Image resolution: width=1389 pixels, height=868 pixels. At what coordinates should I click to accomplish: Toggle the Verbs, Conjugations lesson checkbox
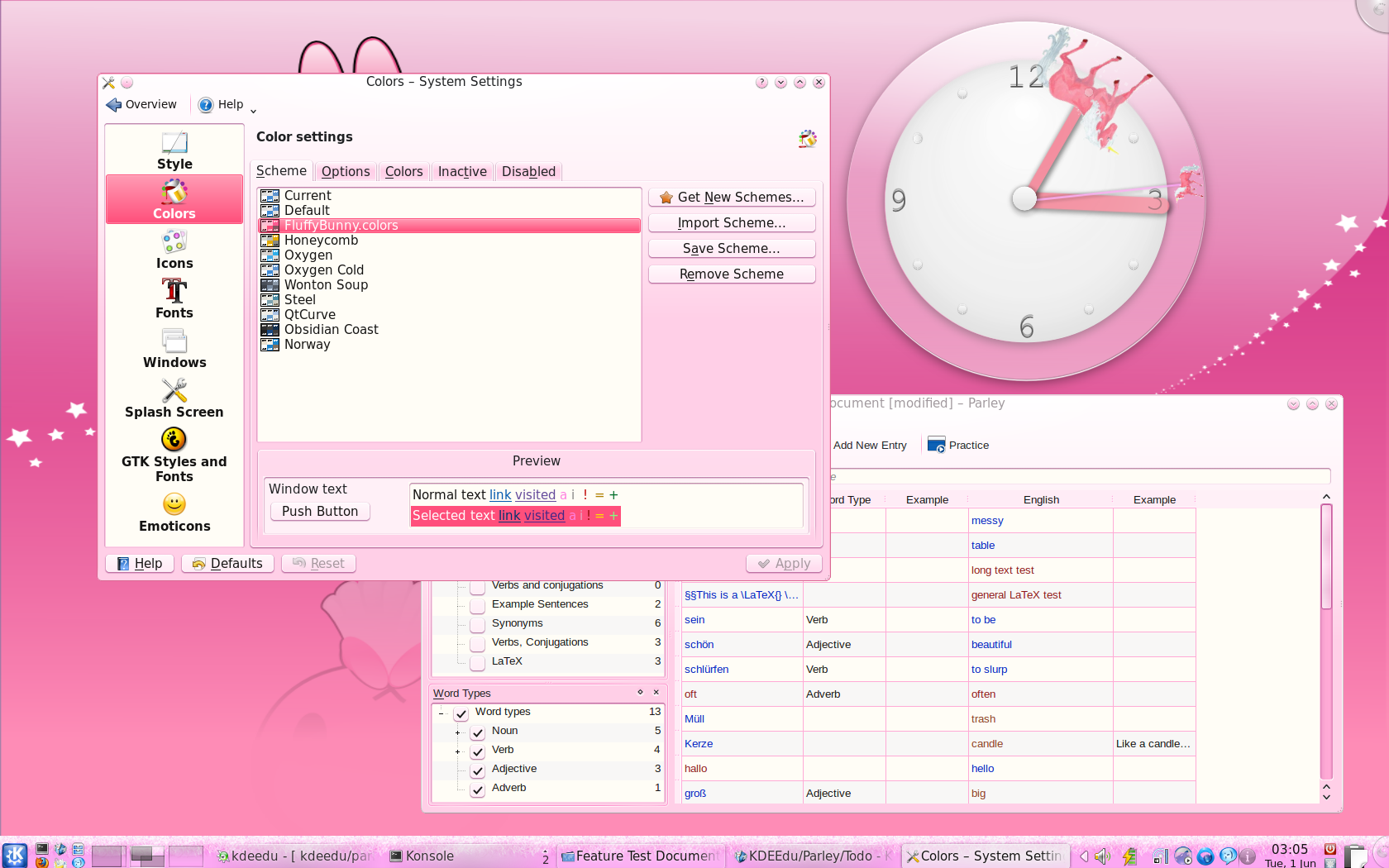coord(477,643)
